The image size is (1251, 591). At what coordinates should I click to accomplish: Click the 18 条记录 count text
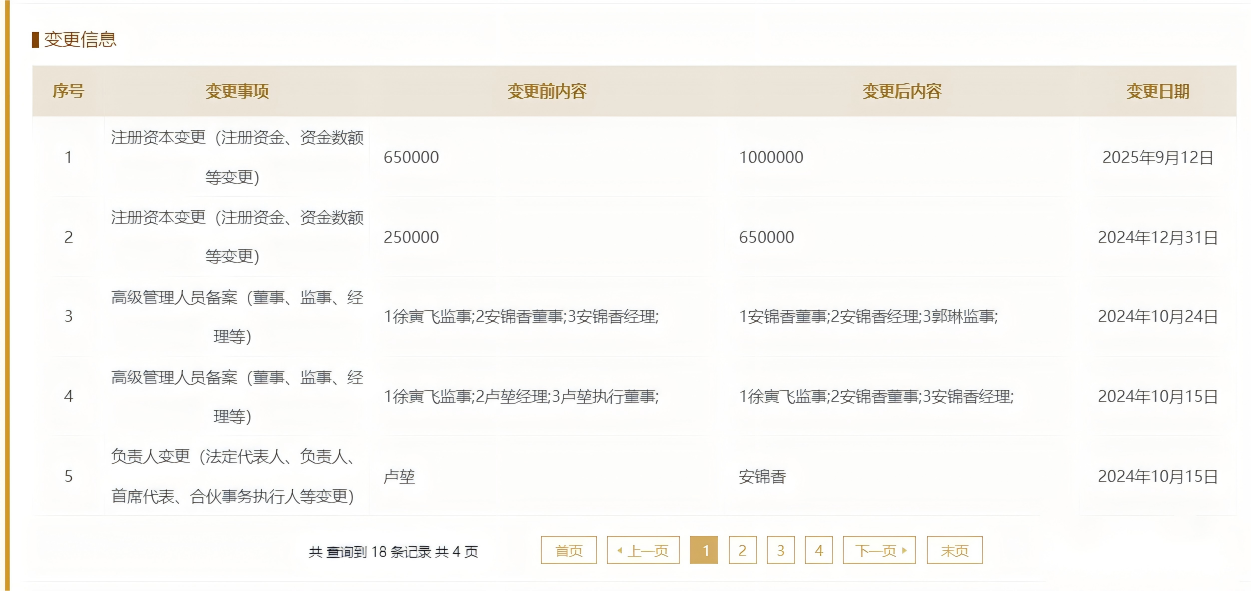pyautogui.click(x=394, y=552)
